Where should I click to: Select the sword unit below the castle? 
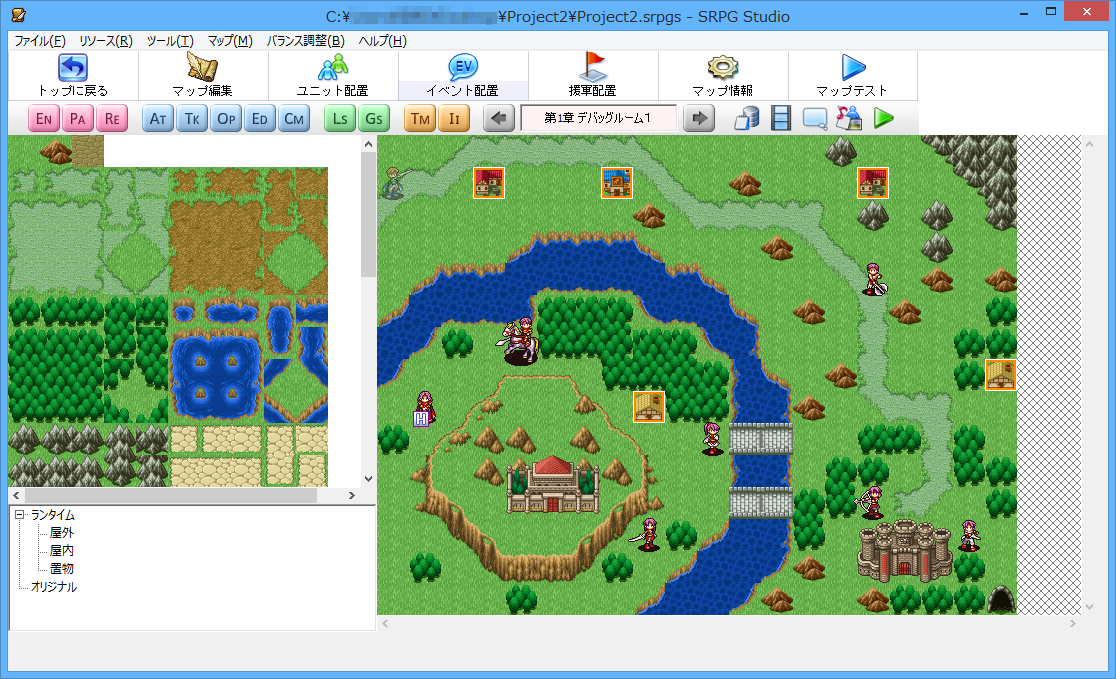648,535
